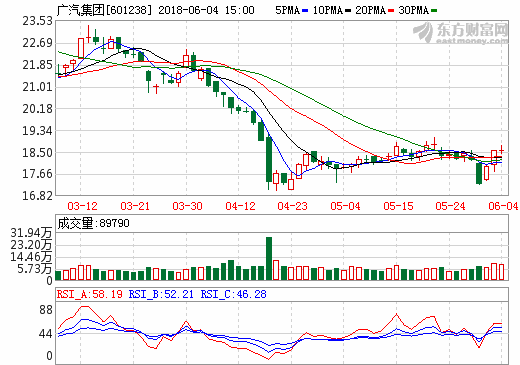This screenshot has width=520, height=365.
Task: Click the red 20PMA legend color marker
Action: (391, 11)
